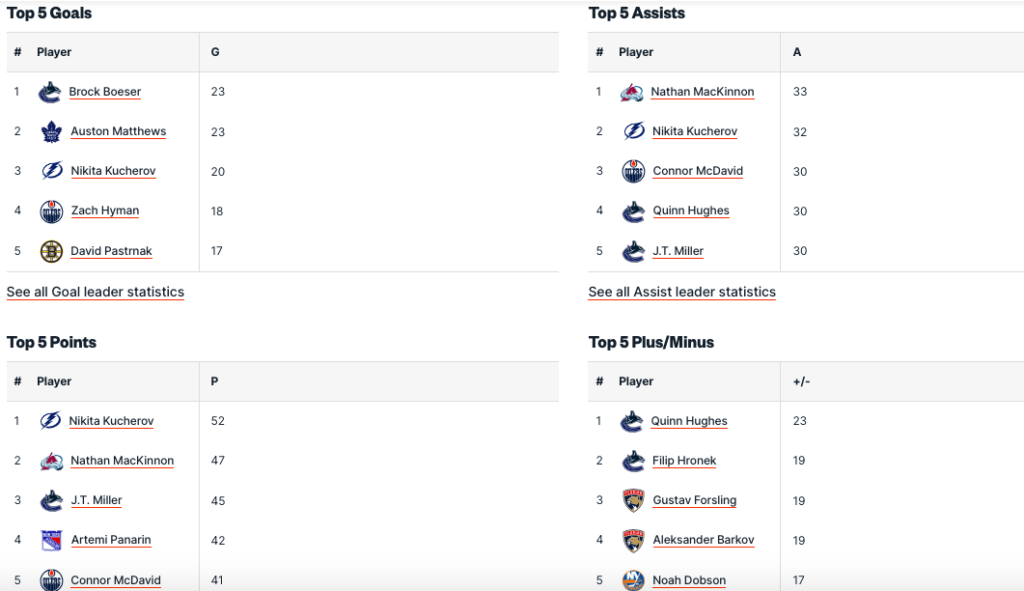Click the +/- column header

click(x=801, y=381)
